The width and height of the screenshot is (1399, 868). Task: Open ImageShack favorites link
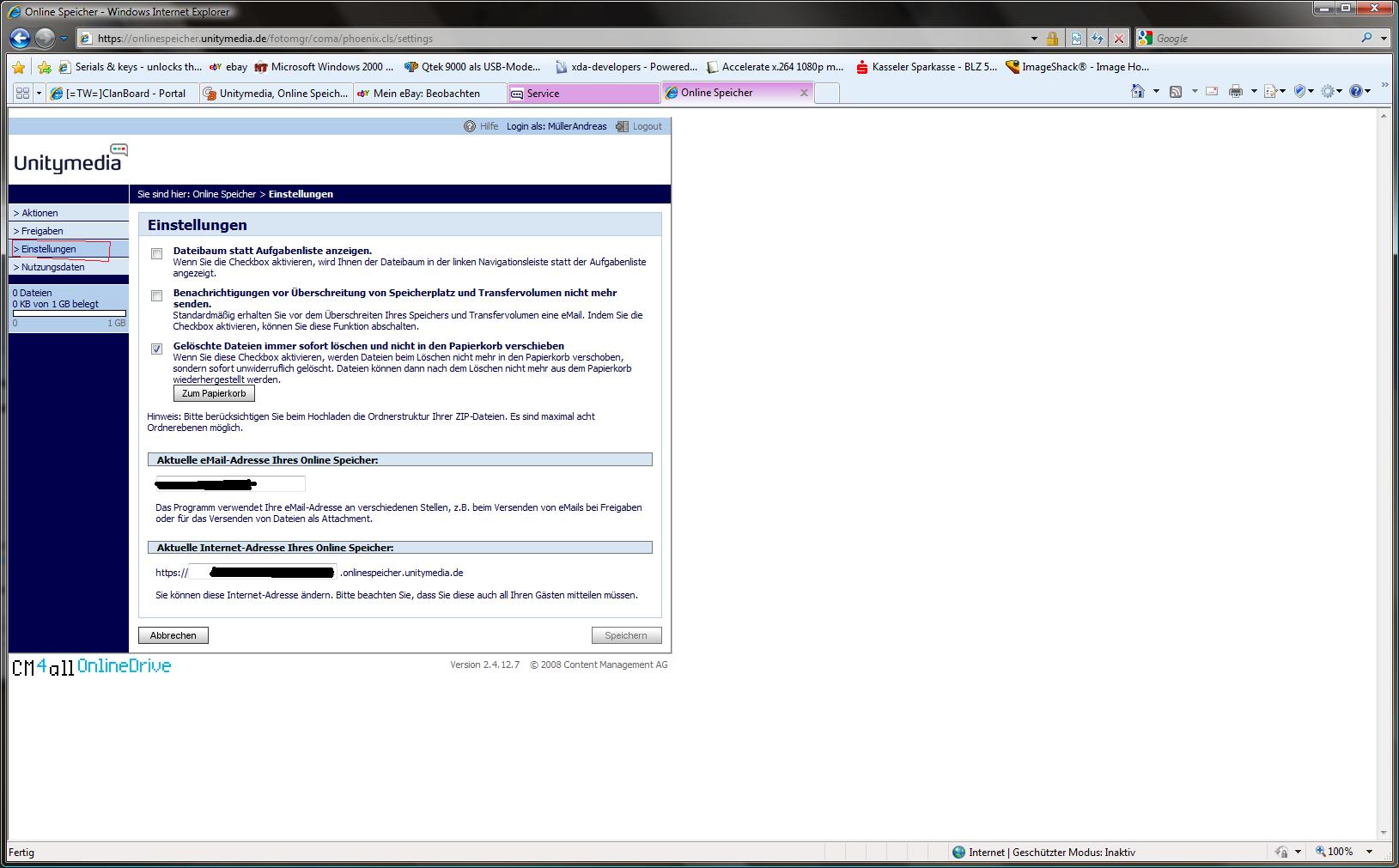click(1077, 67)
